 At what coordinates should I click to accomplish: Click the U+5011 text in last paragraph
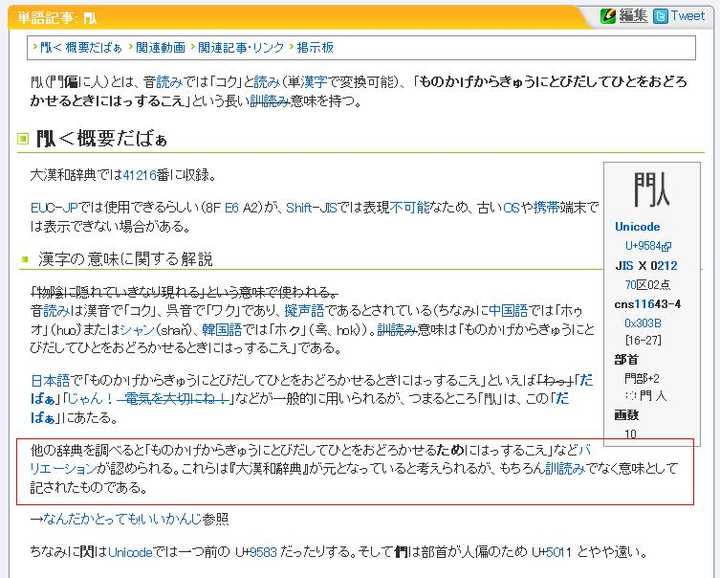[551, 551]
